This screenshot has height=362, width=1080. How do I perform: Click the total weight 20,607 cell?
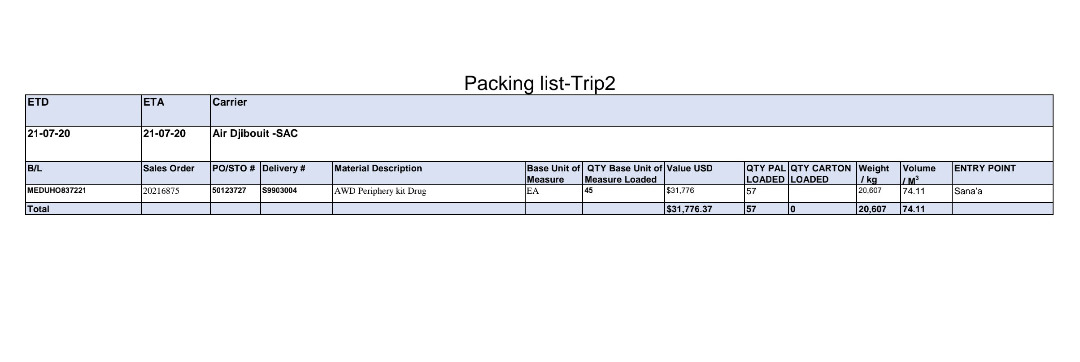point(878,209)
